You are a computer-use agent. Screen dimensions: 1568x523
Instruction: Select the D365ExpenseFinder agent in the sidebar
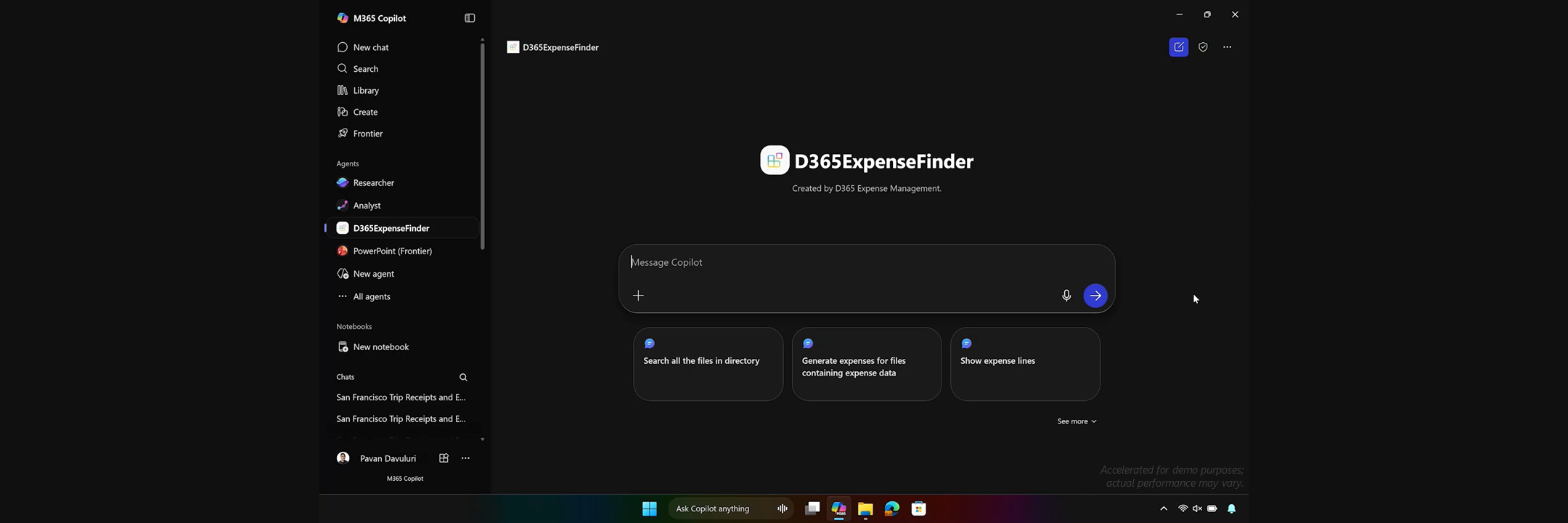coord(403,228)
